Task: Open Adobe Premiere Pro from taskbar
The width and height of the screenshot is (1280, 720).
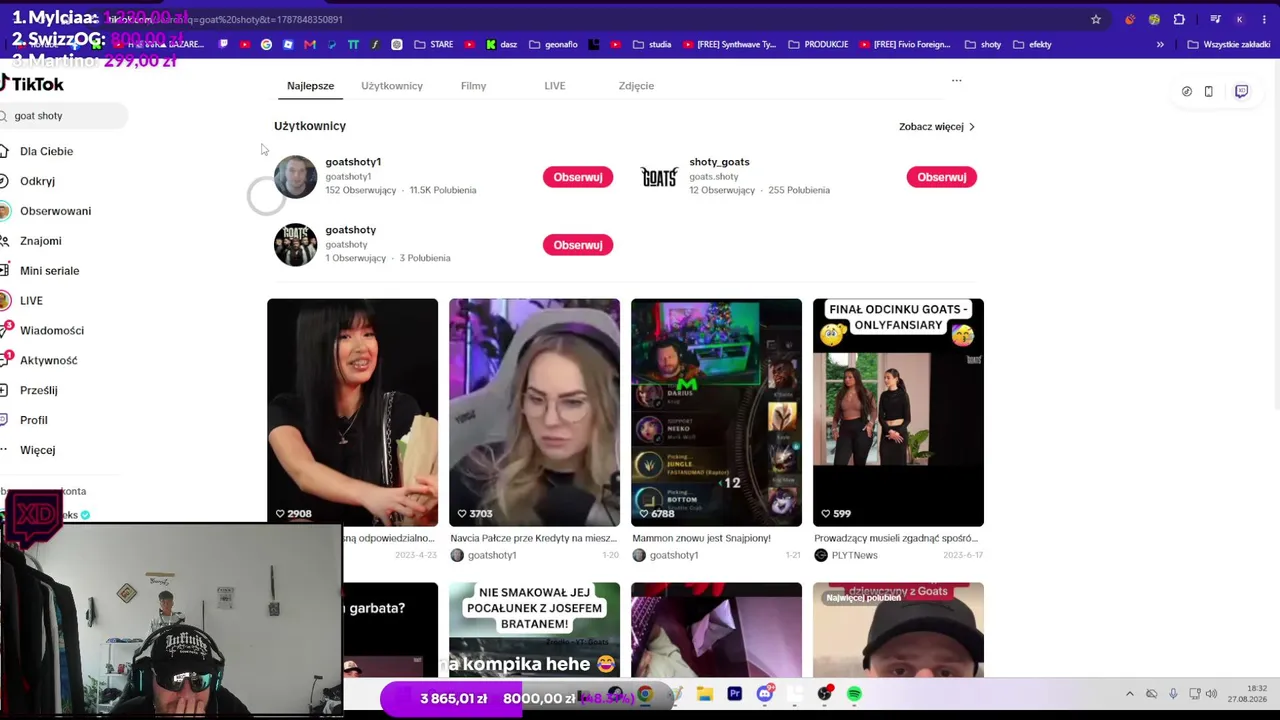Action: point(735,694)
